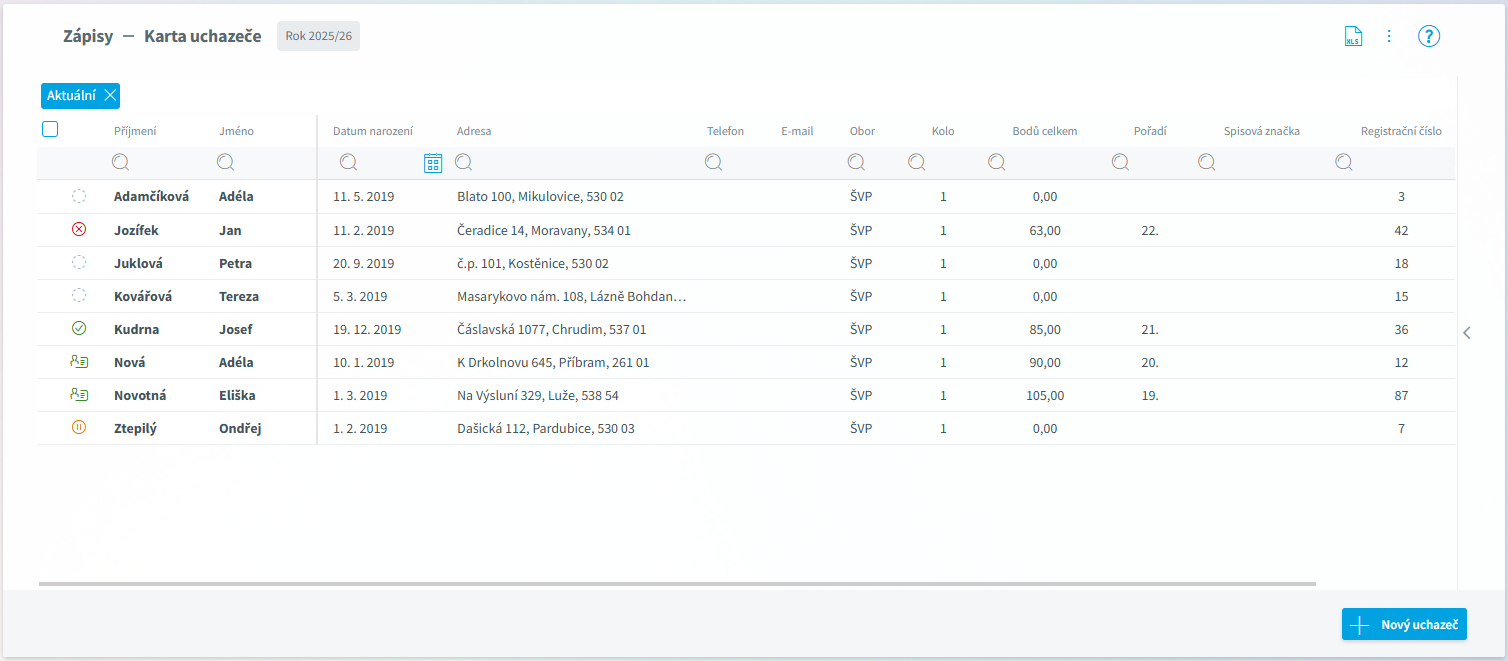
Task: Click the Nový uchazeč button
Action: [1404, 624]
